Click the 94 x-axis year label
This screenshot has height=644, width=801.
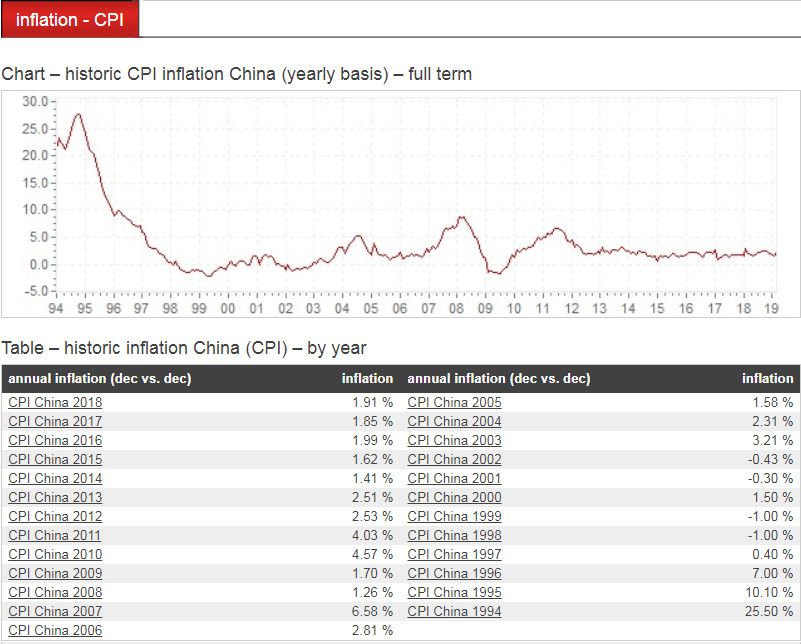tap(56, 308)
